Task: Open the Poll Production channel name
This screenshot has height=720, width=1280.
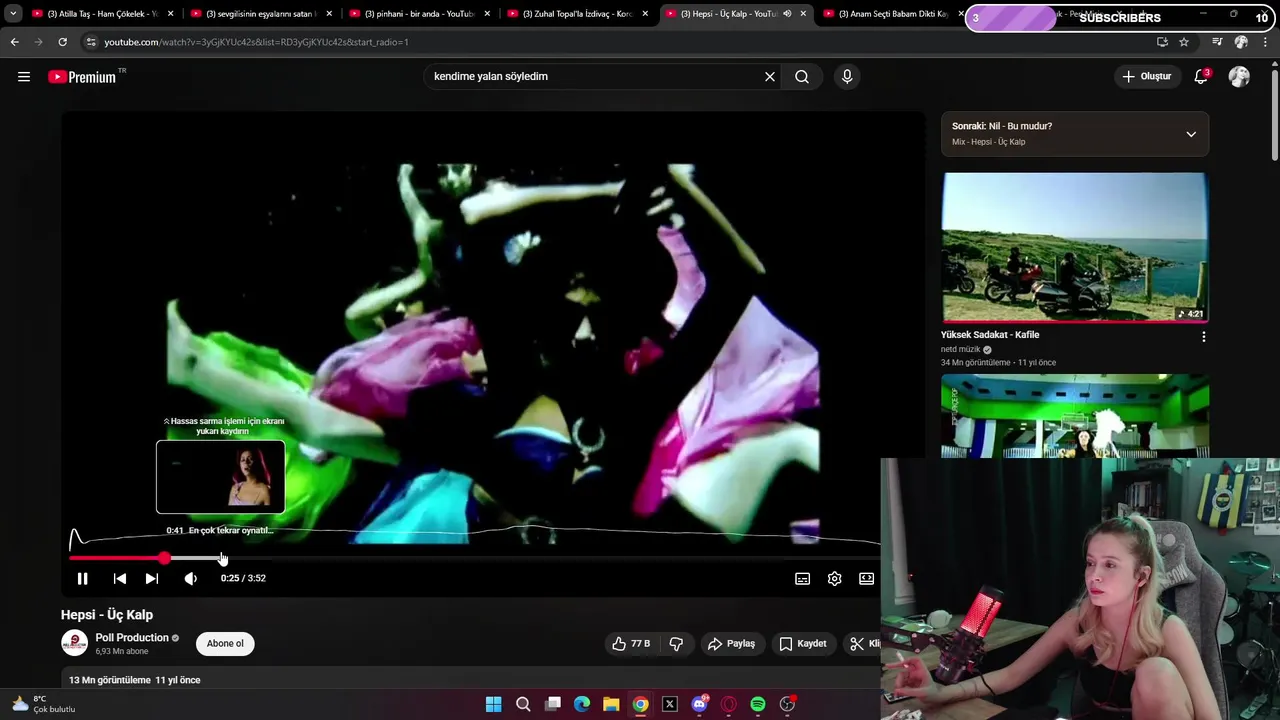Action: [x=132, y=638]
